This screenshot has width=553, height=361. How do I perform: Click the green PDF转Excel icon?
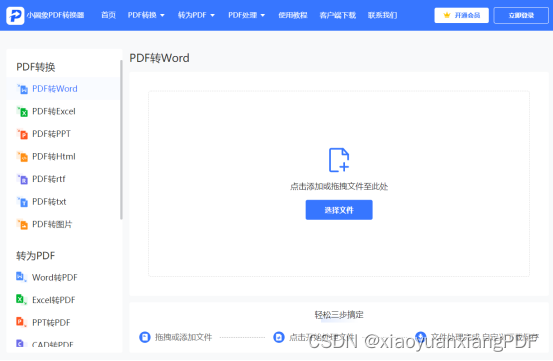[x=23, y=112]
